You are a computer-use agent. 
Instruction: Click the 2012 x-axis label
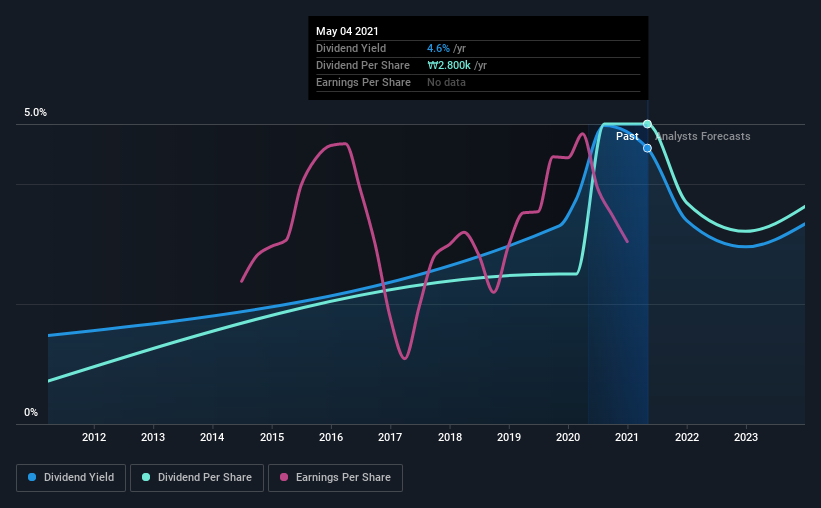coord(94,437)
